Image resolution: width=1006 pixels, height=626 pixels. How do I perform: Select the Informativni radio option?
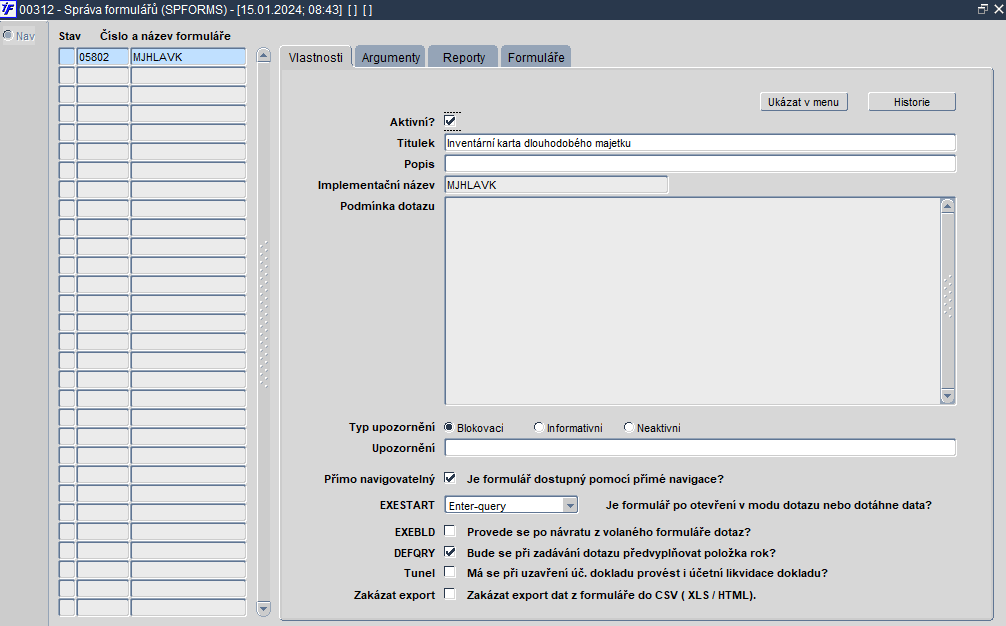click(539, 427)
